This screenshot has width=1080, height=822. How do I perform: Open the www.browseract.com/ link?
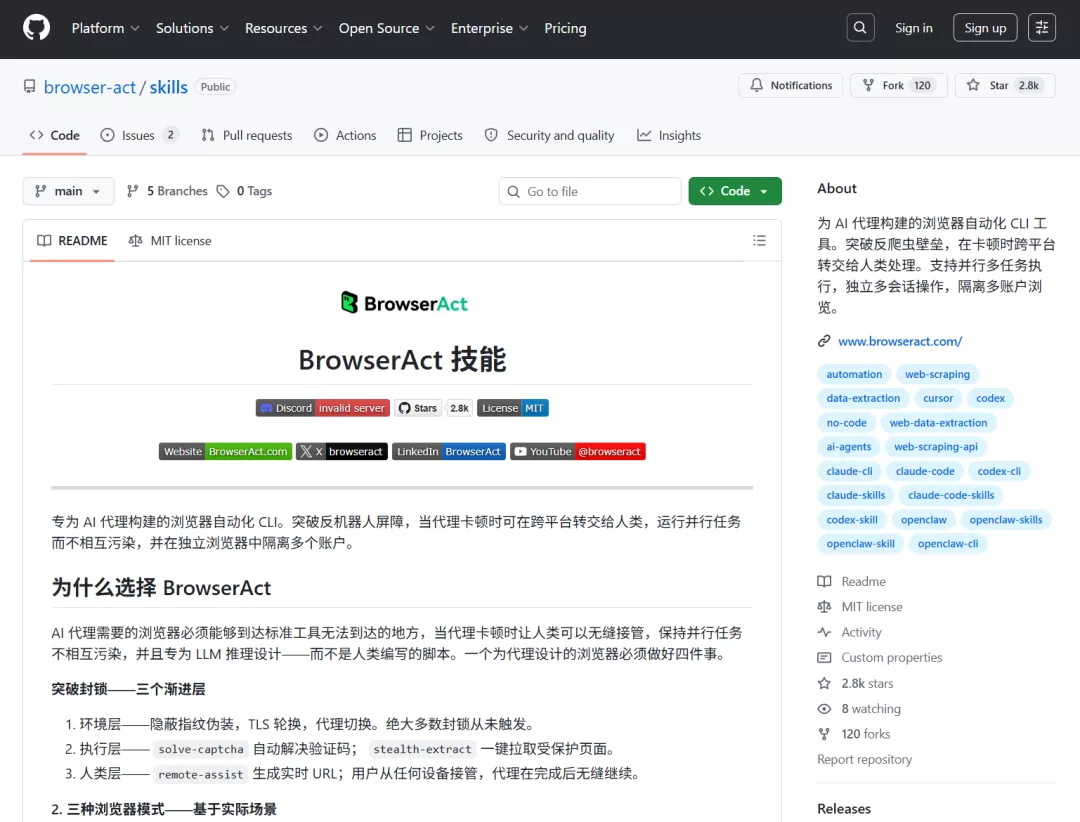click(900, 341)
